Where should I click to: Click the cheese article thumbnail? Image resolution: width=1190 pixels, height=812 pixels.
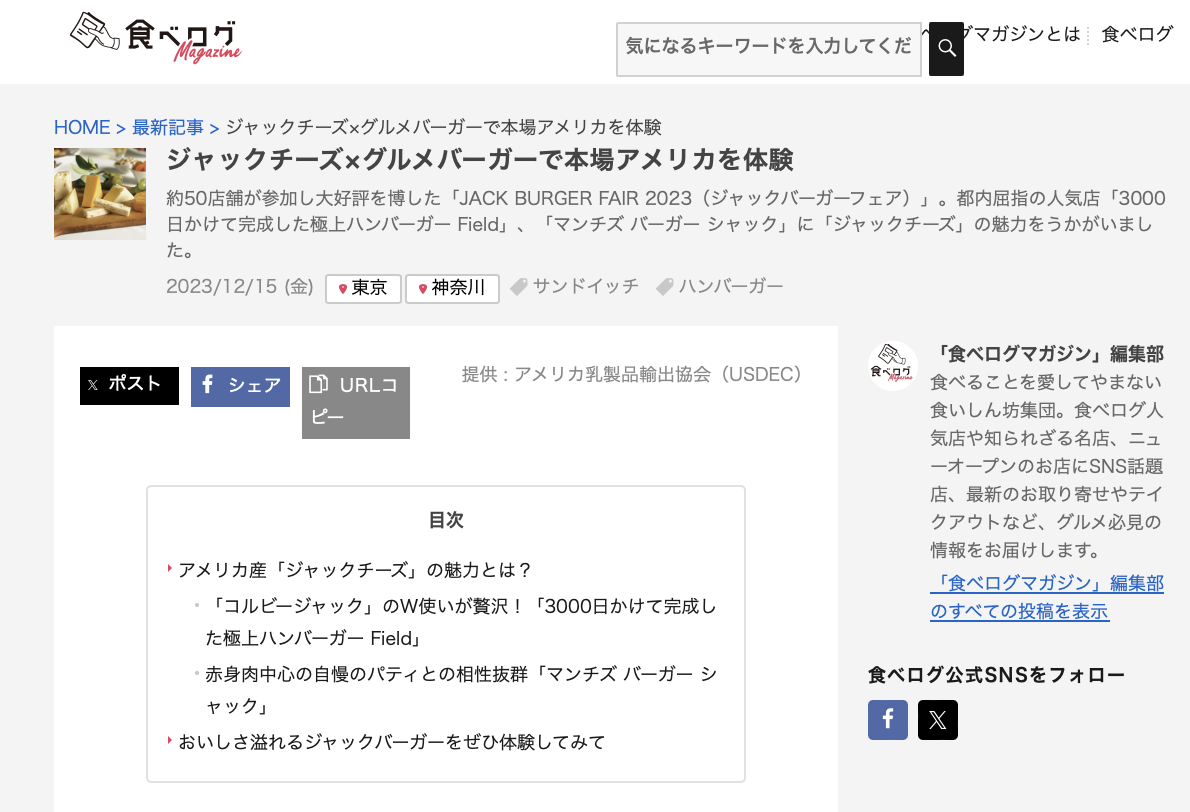coord(100,194)
